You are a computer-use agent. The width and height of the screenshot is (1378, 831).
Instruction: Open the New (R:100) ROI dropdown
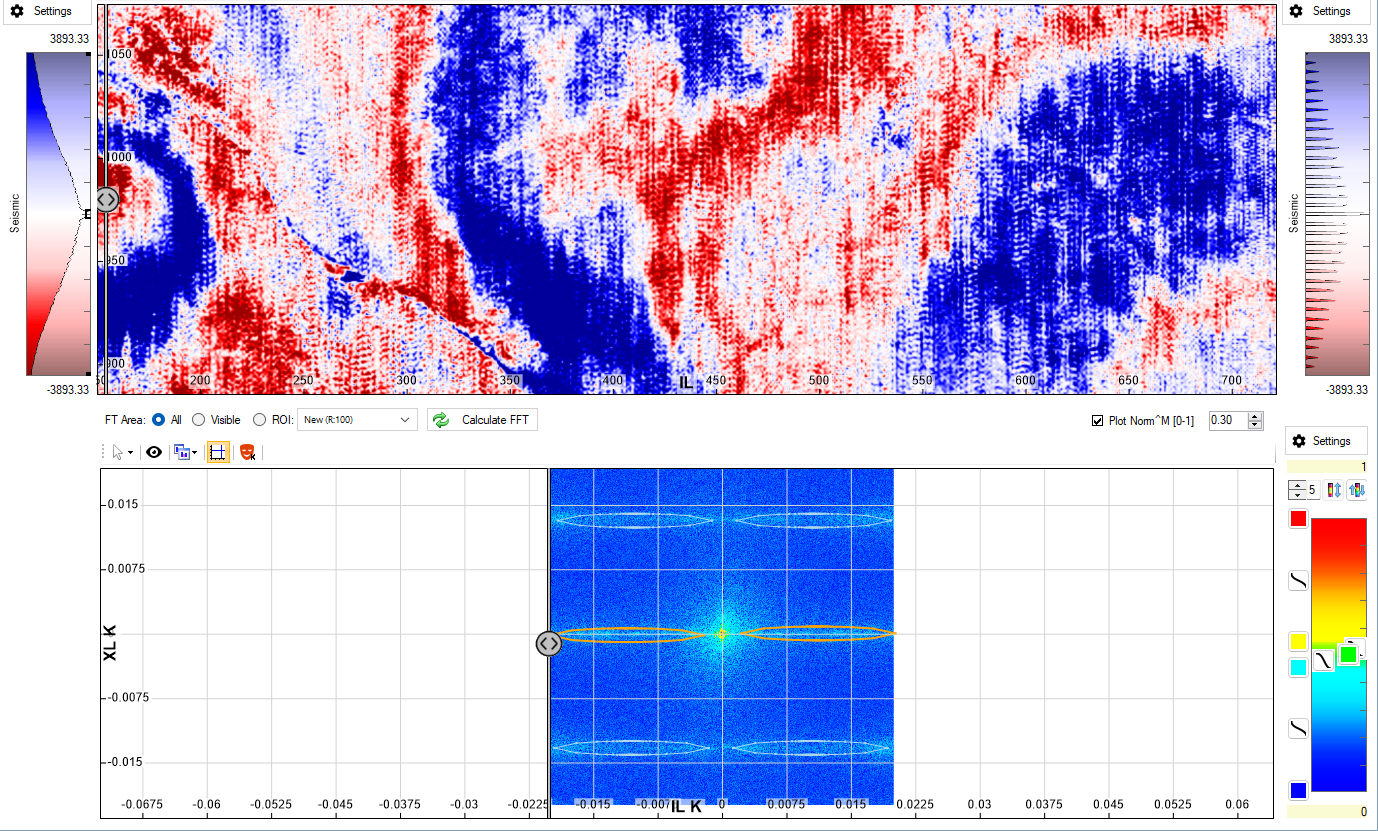click(x=357, y=419)
